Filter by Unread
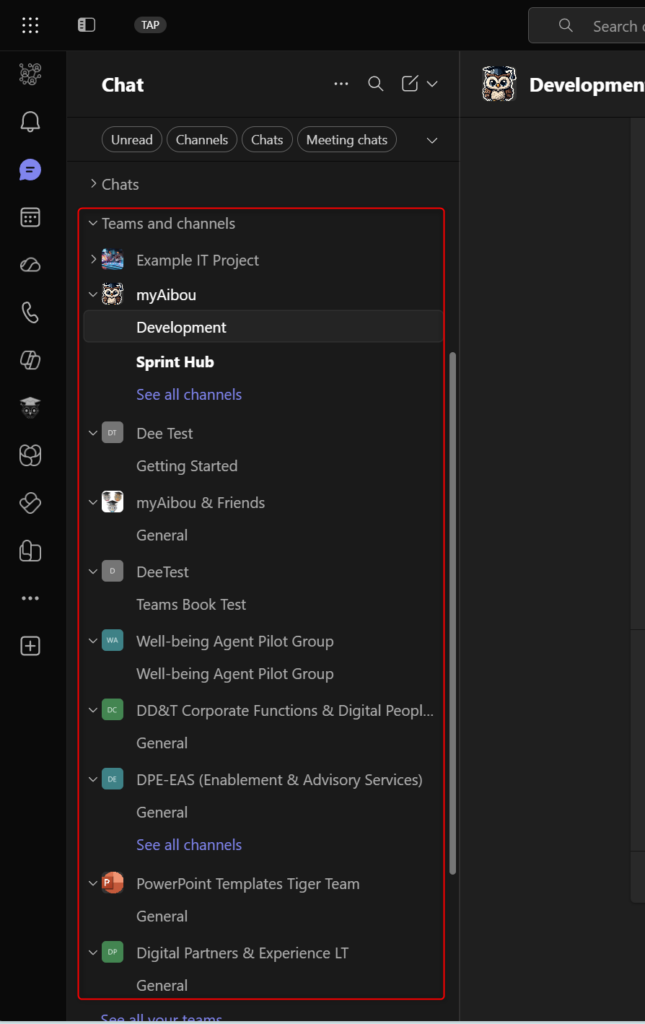645x1024 pixels. coord(132,140)
